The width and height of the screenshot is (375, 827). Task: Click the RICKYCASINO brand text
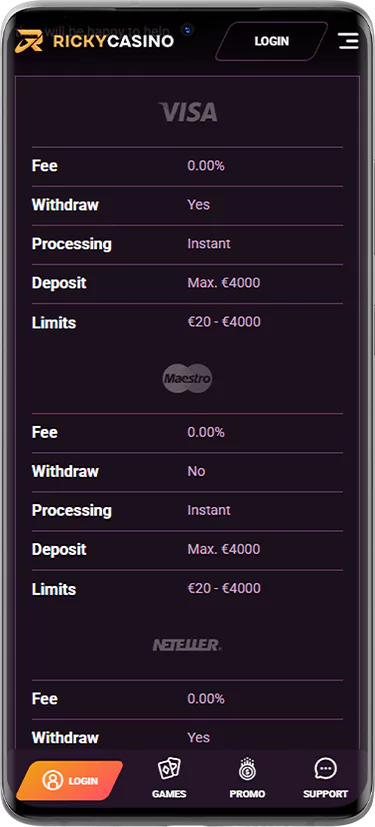tap(113, 41)
